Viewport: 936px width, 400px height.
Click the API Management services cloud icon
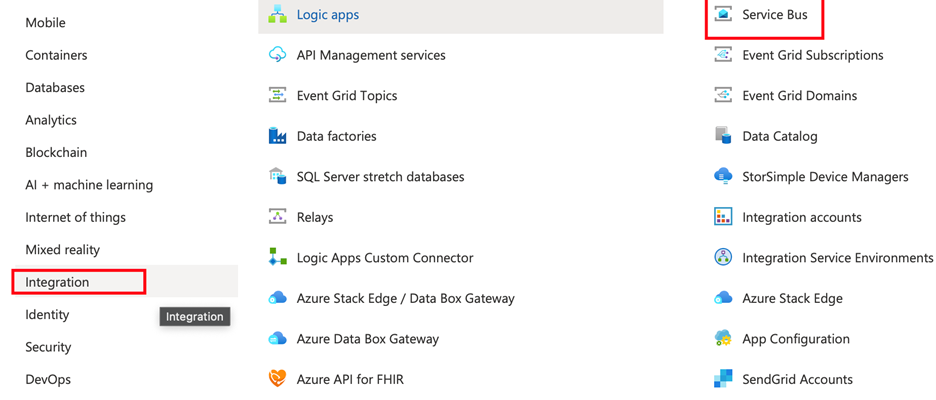(x=278, y=55)
